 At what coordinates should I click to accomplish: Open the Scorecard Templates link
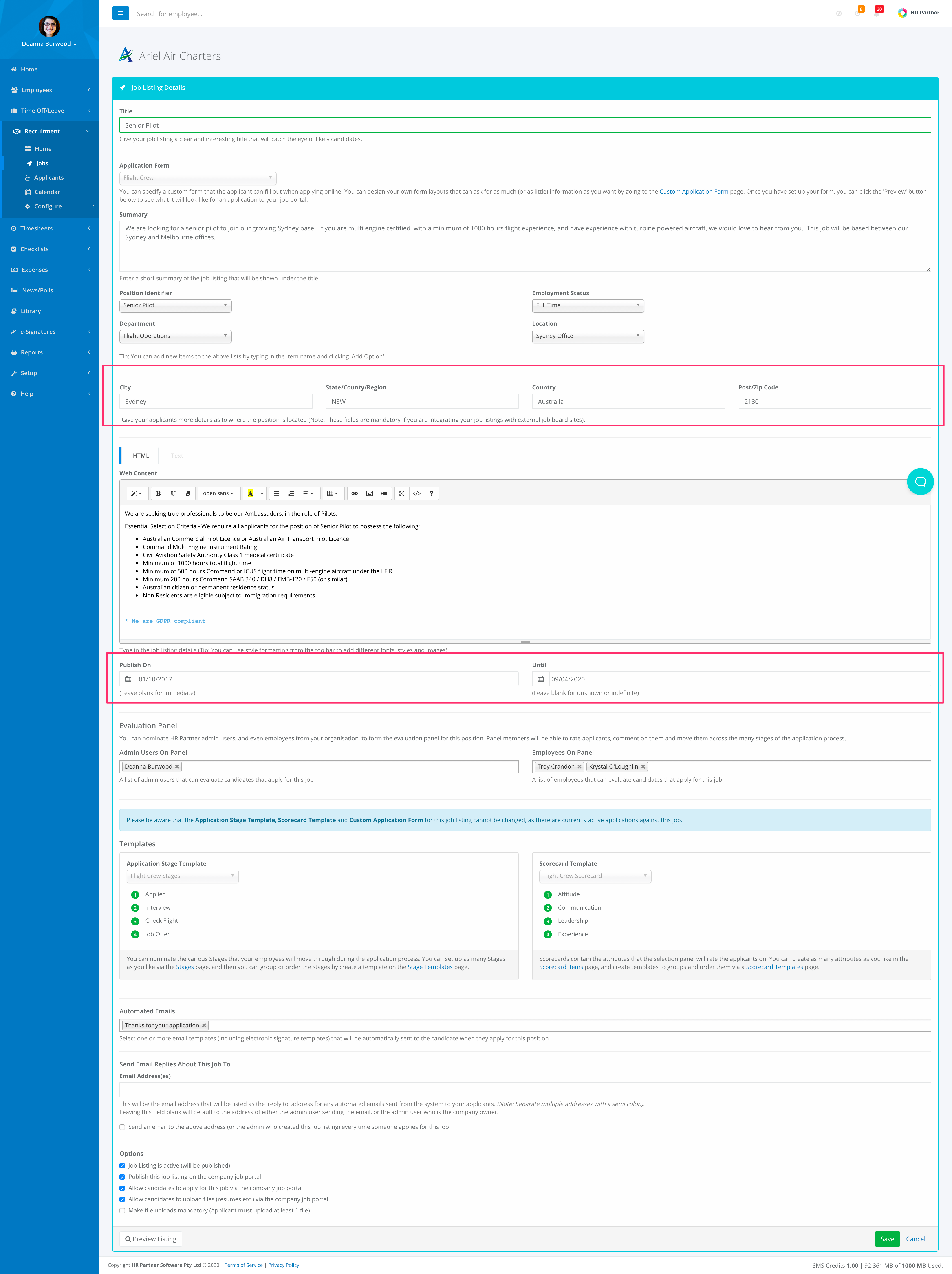(774, 967)
